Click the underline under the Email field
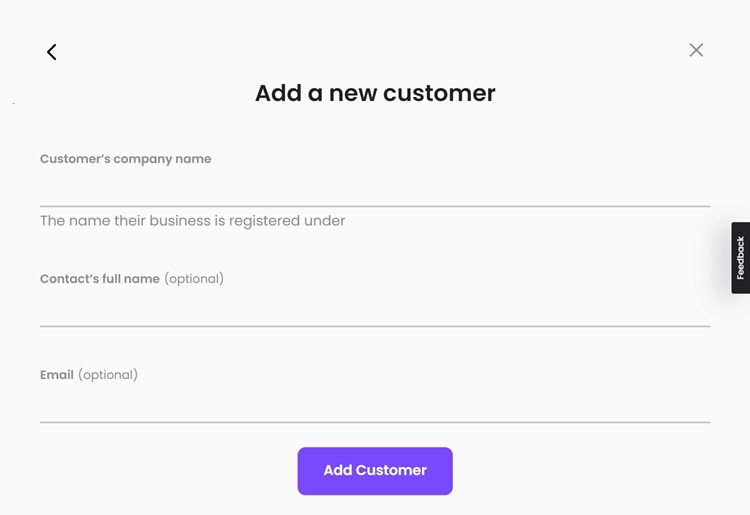 click(375, 422)
